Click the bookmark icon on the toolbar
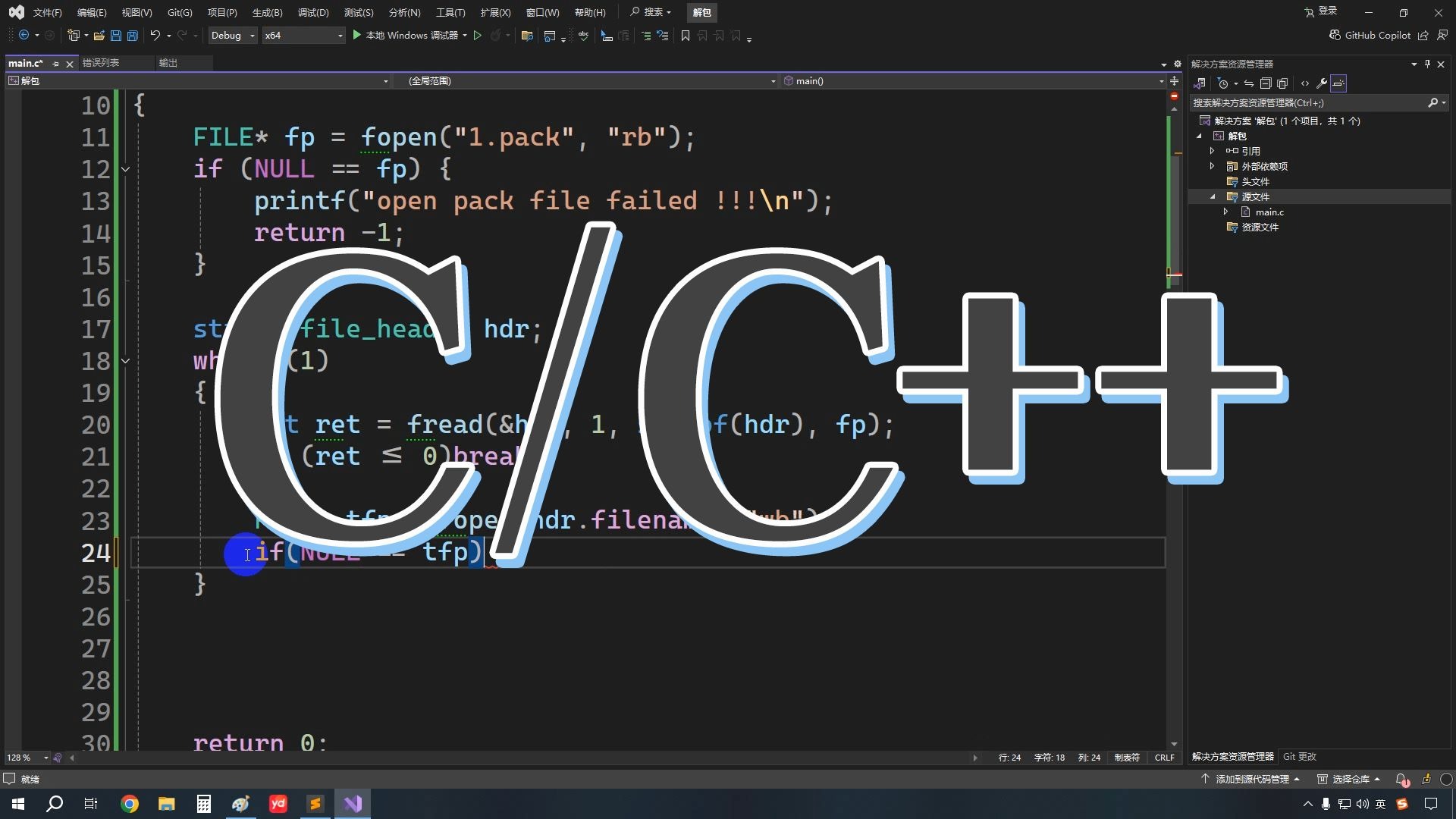This screenshot has width=1456, height=819. [x=686, y=36]
